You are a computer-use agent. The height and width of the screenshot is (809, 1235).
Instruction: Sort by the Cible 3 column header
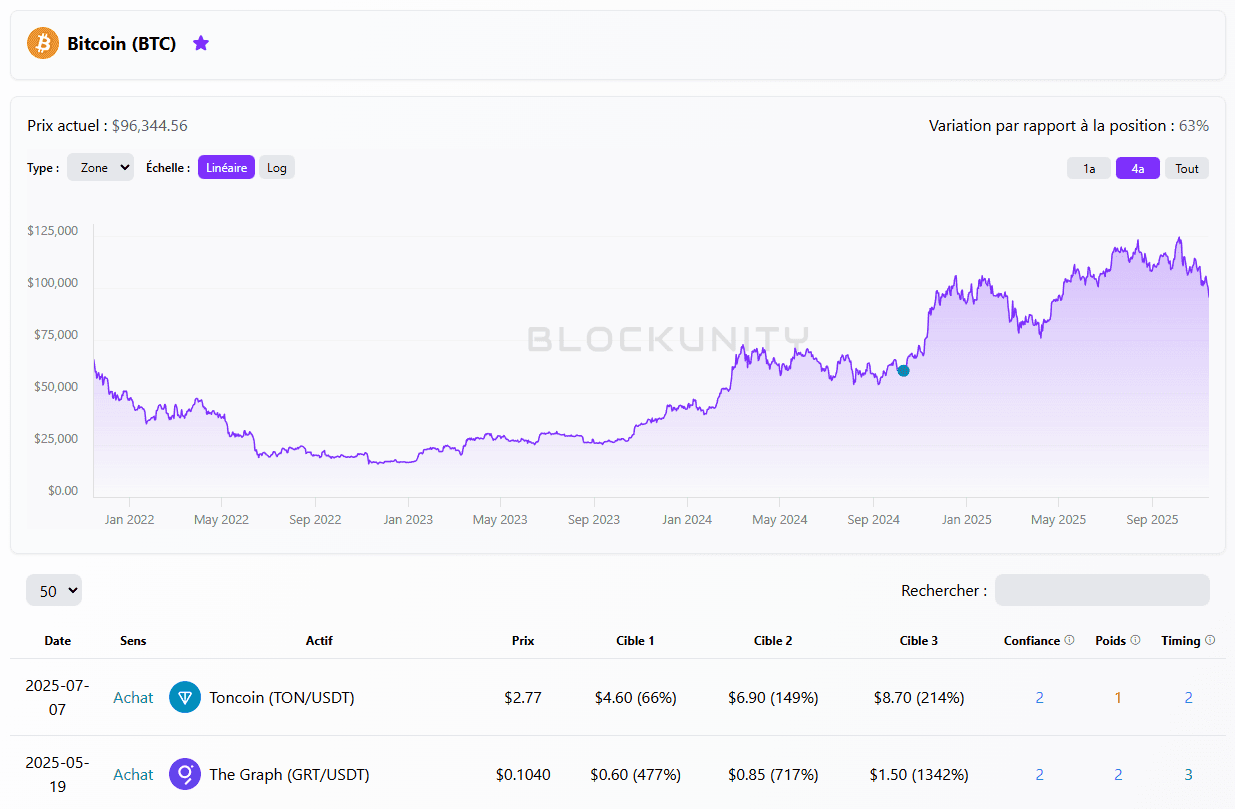click(919, 640)
